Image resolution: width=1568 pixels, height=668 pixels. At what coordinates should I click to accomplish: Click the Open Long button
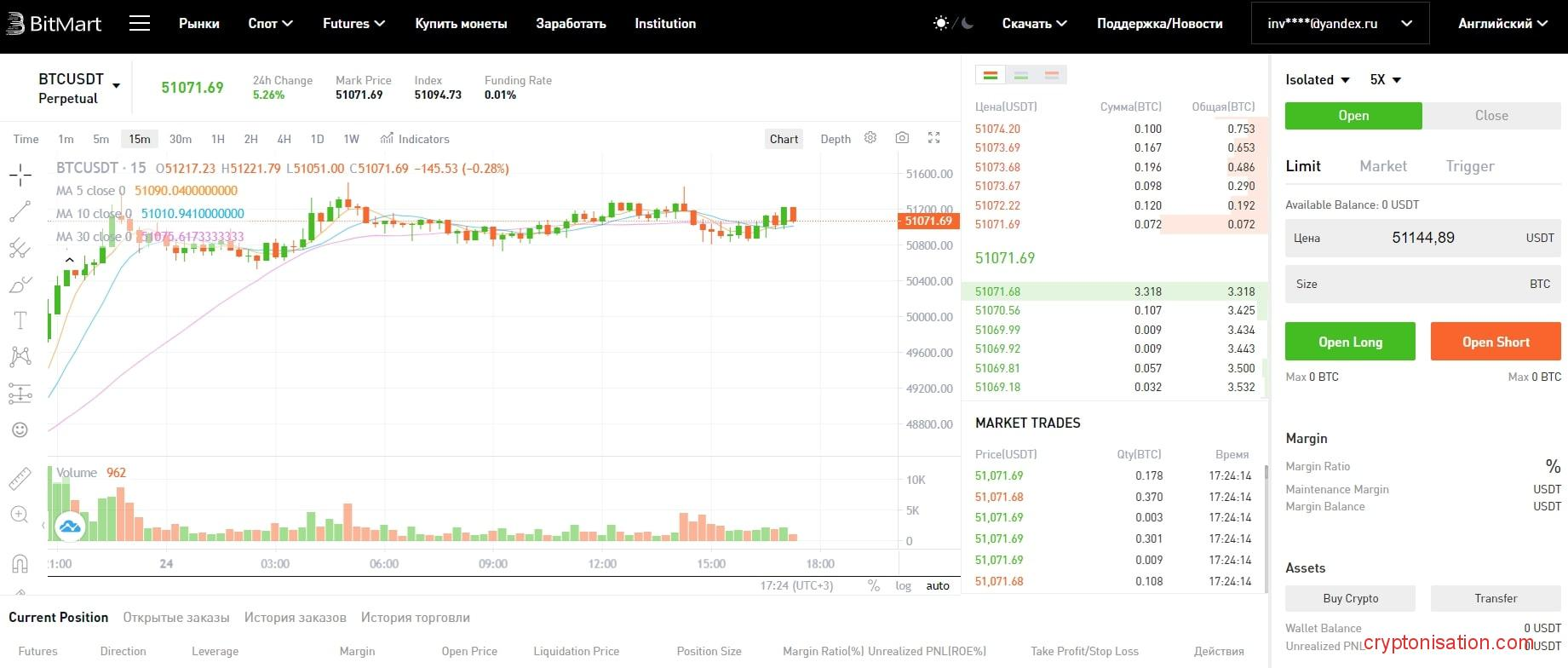(1350, 342)
